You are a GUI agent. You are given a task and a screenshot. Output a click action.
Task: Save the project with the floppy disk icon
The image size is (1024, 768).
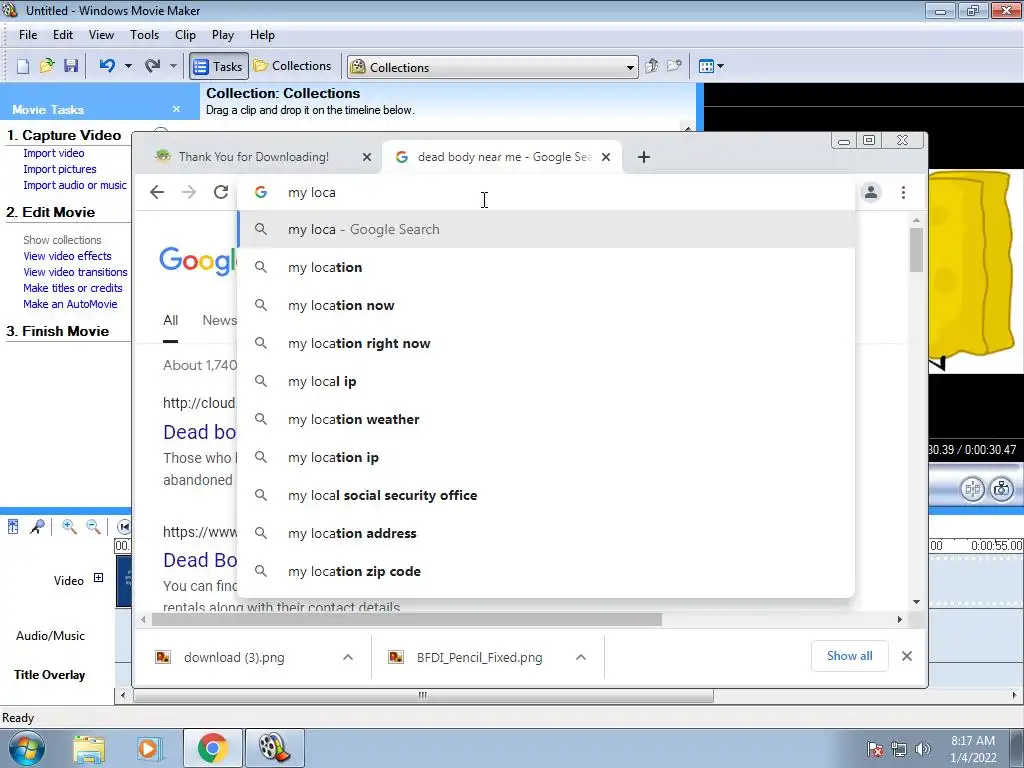click(x=71, y=66)
